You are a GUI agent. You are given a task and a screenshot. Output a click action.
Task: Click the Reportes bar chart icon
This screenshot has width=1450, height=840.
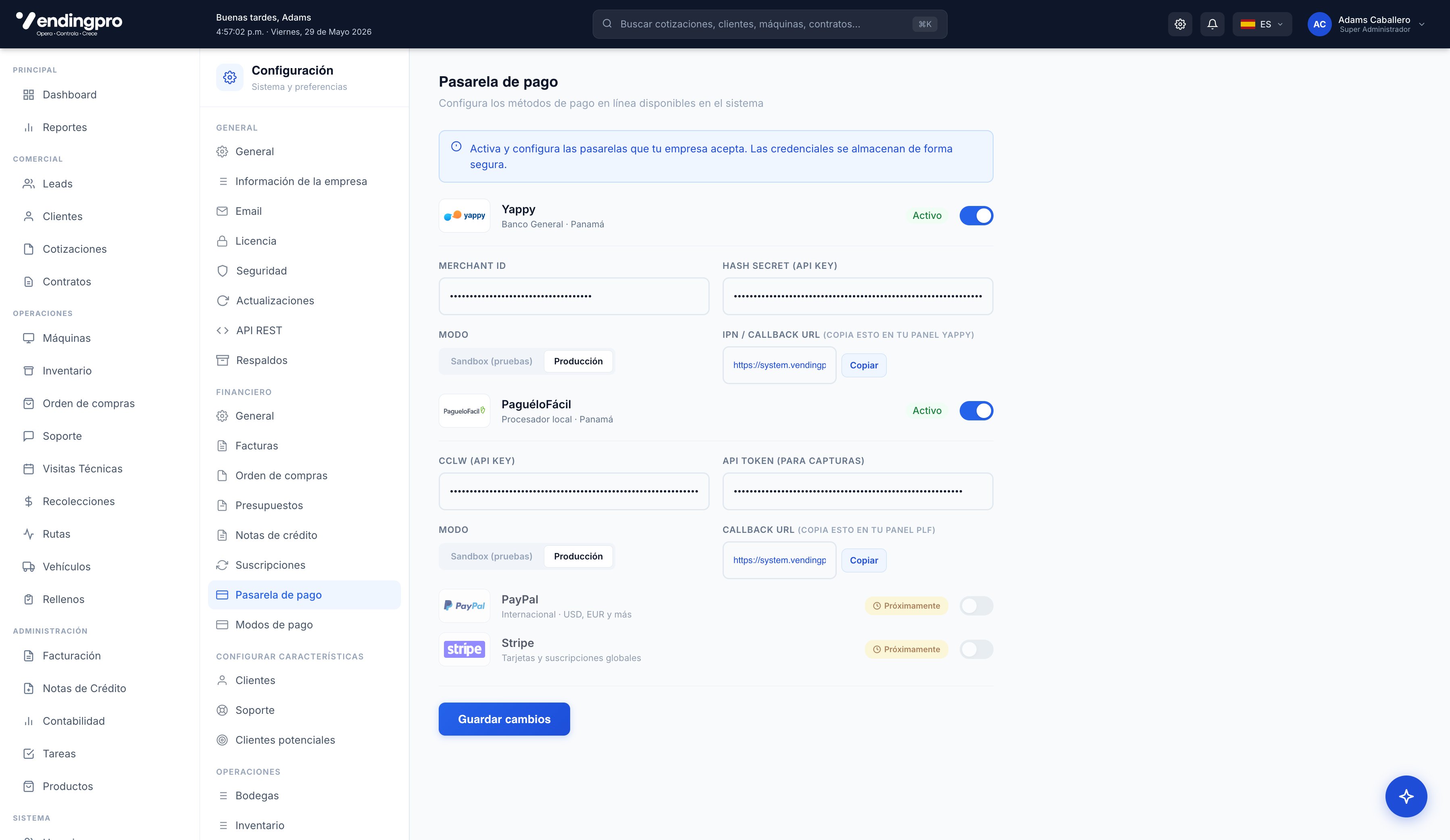[x=28, y=128]
